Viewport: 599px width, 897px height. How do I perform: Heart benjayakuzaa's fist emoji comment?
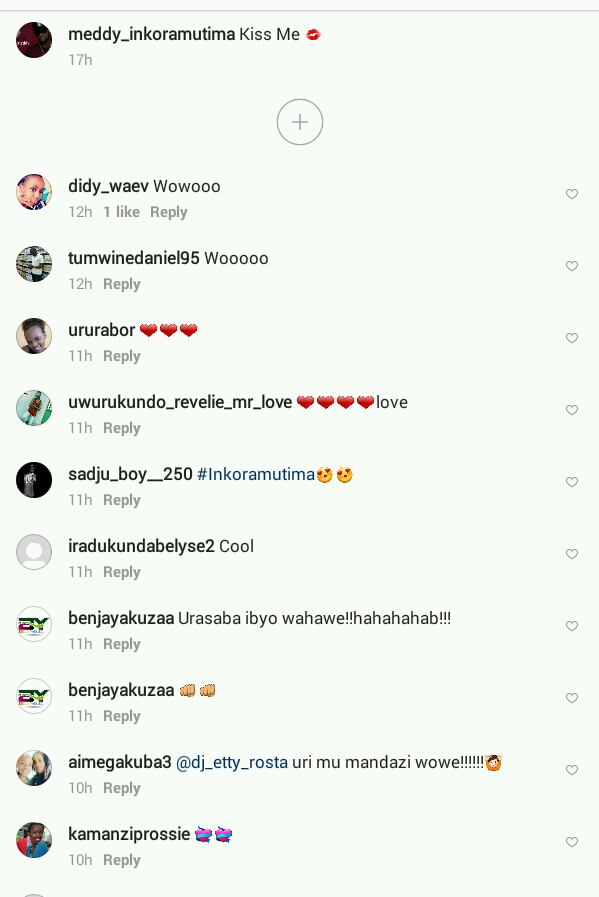pos(572,698)
